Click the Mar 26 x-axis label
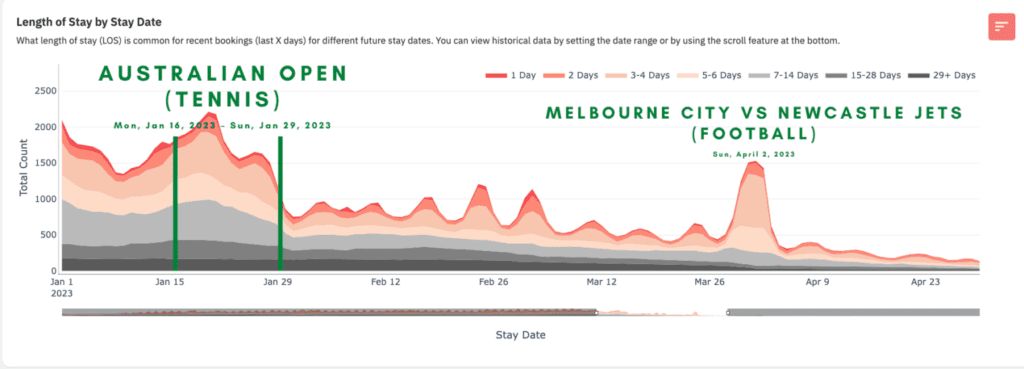 click(x=710, y=282)
